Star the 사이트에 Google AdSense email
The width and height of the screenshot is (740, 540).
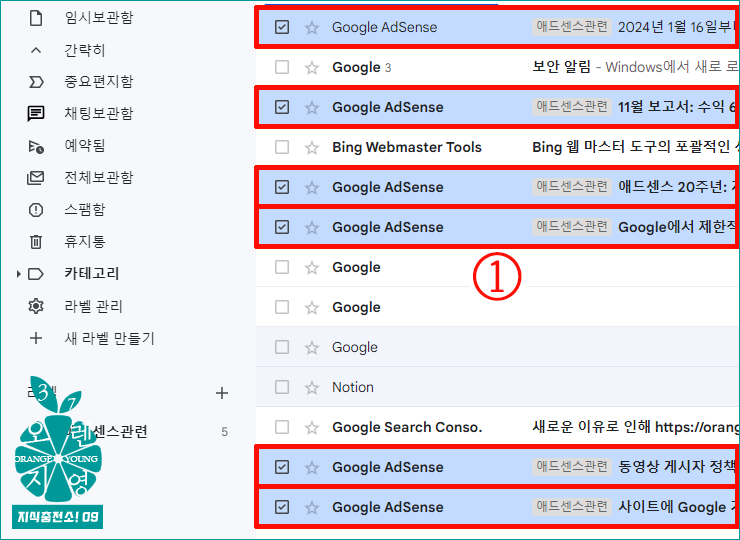[311, 507]
